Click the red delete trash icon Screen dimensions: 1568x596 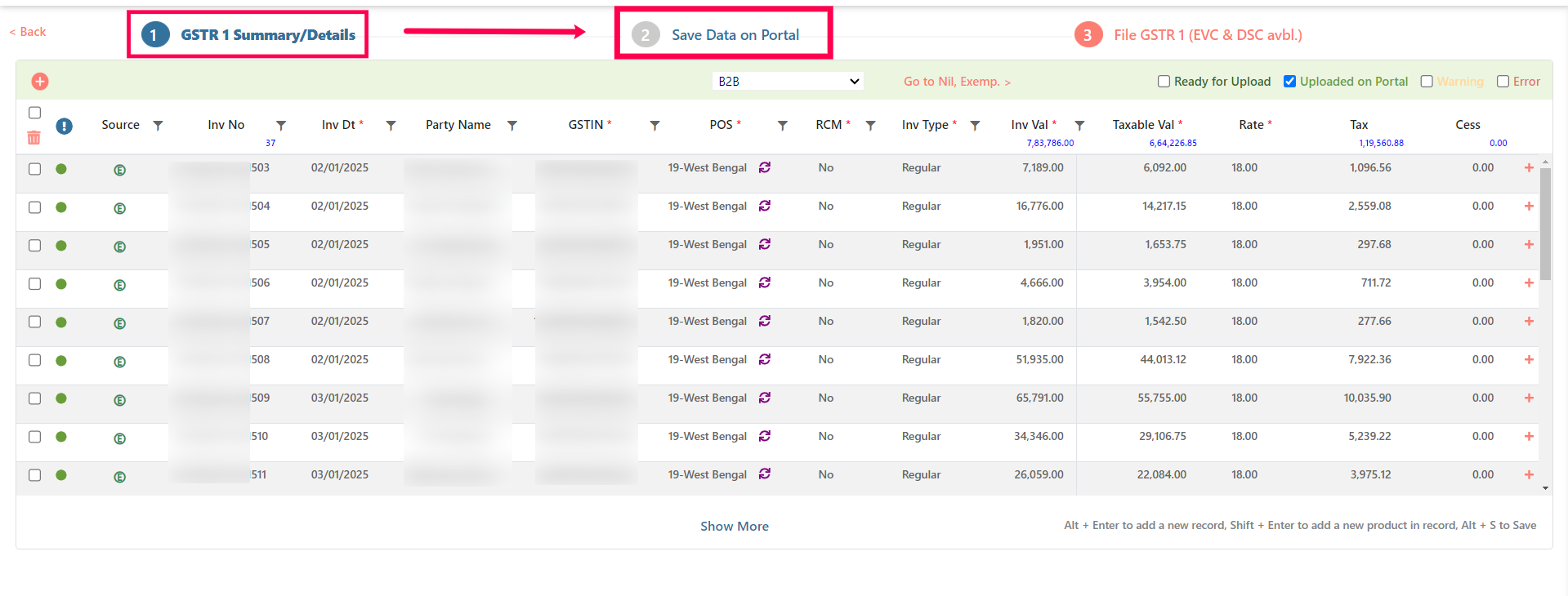click(x=34, y=138)
